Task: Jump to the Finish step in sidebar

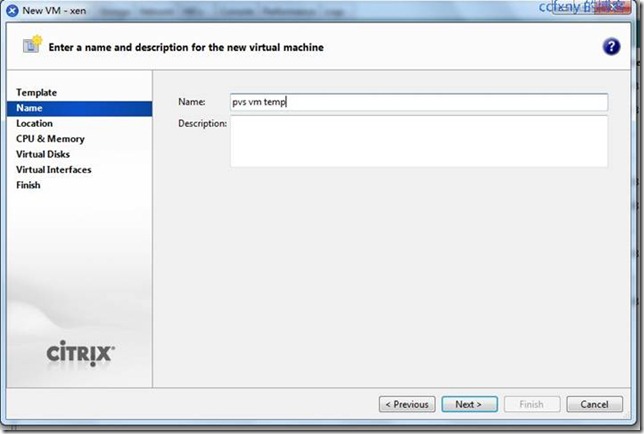Action: [28, 185]
